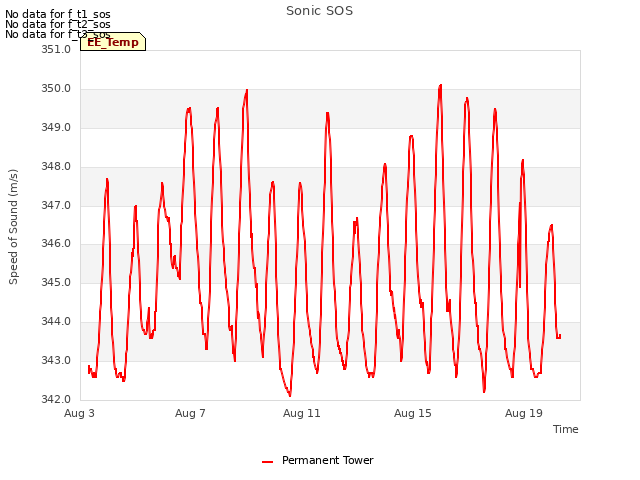Click the 349.0 y-axis tick label
This screenshot has height=480, width=640.
(56, 127)
